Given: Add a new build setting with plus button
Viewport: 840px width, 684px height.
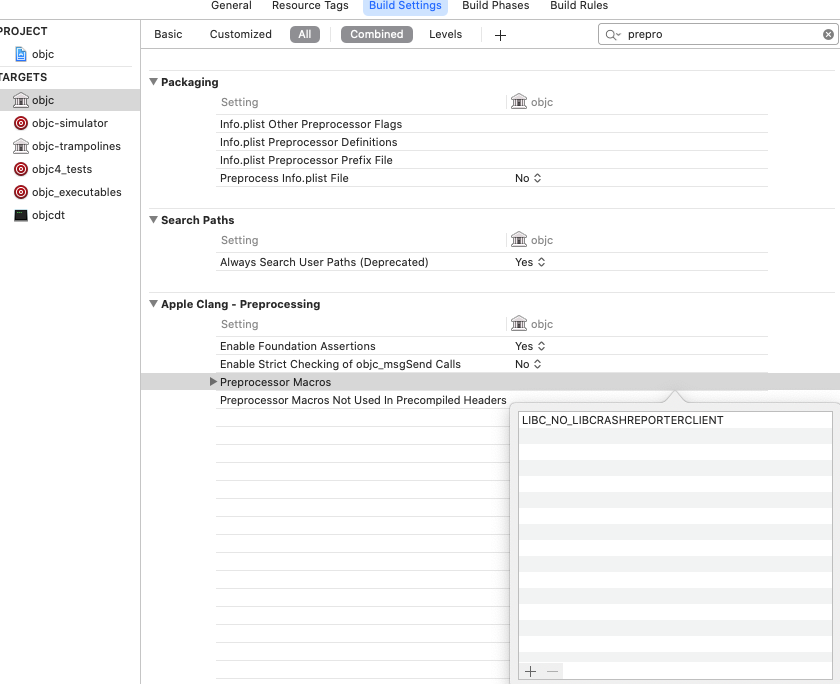Looking at the screenshot, I should coord(500,35).
